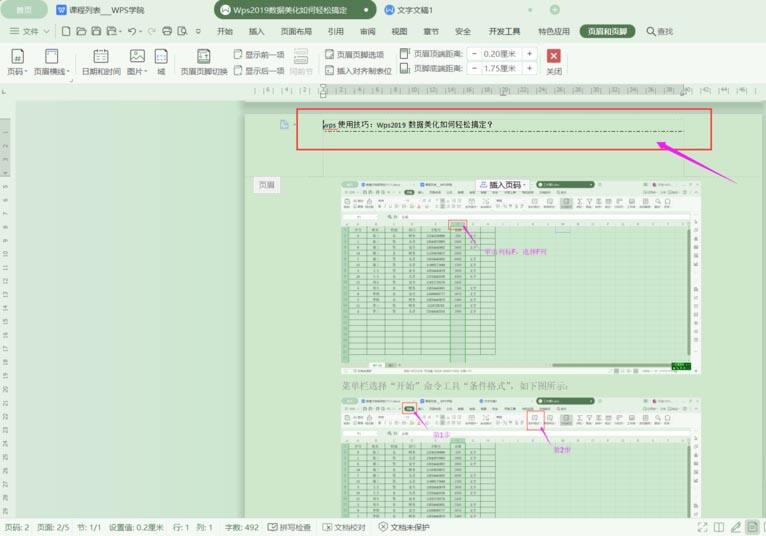
Task: Insert 日期和时间 date and time
Action: [x=101, y=62]
